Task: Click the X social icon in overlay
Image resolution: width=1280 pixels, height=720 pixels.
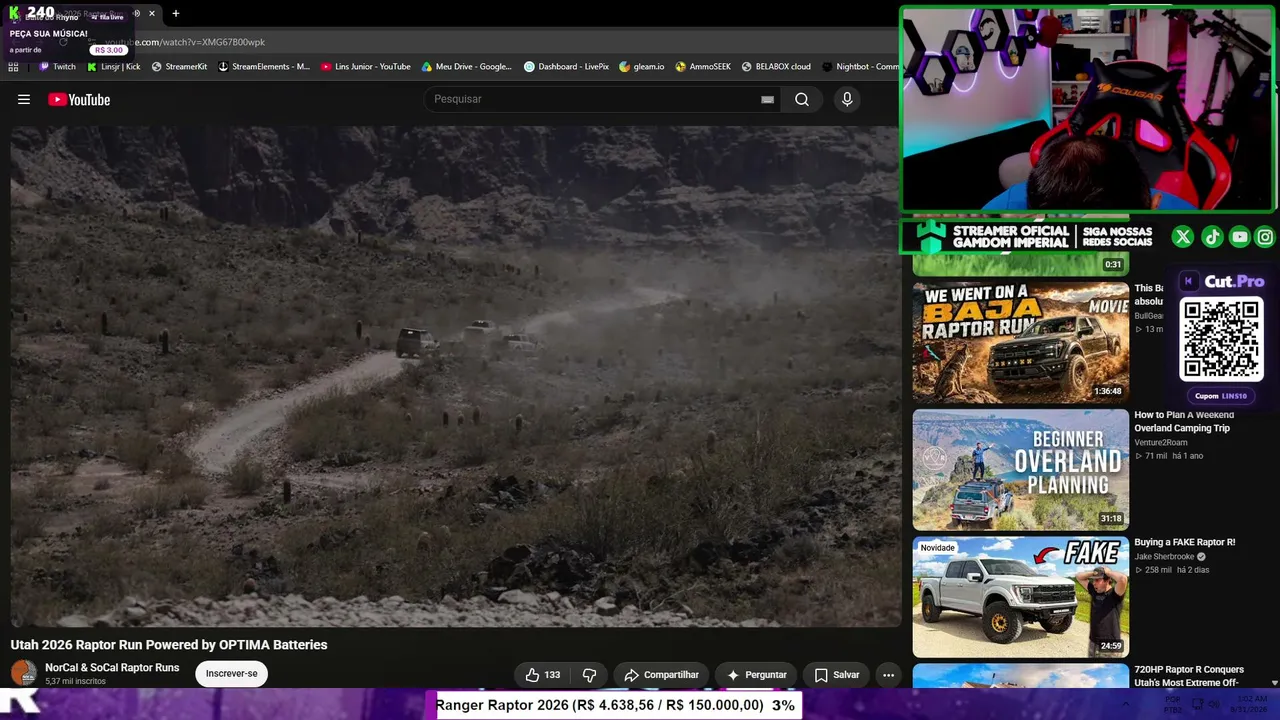Action: tap(1183, 237)
